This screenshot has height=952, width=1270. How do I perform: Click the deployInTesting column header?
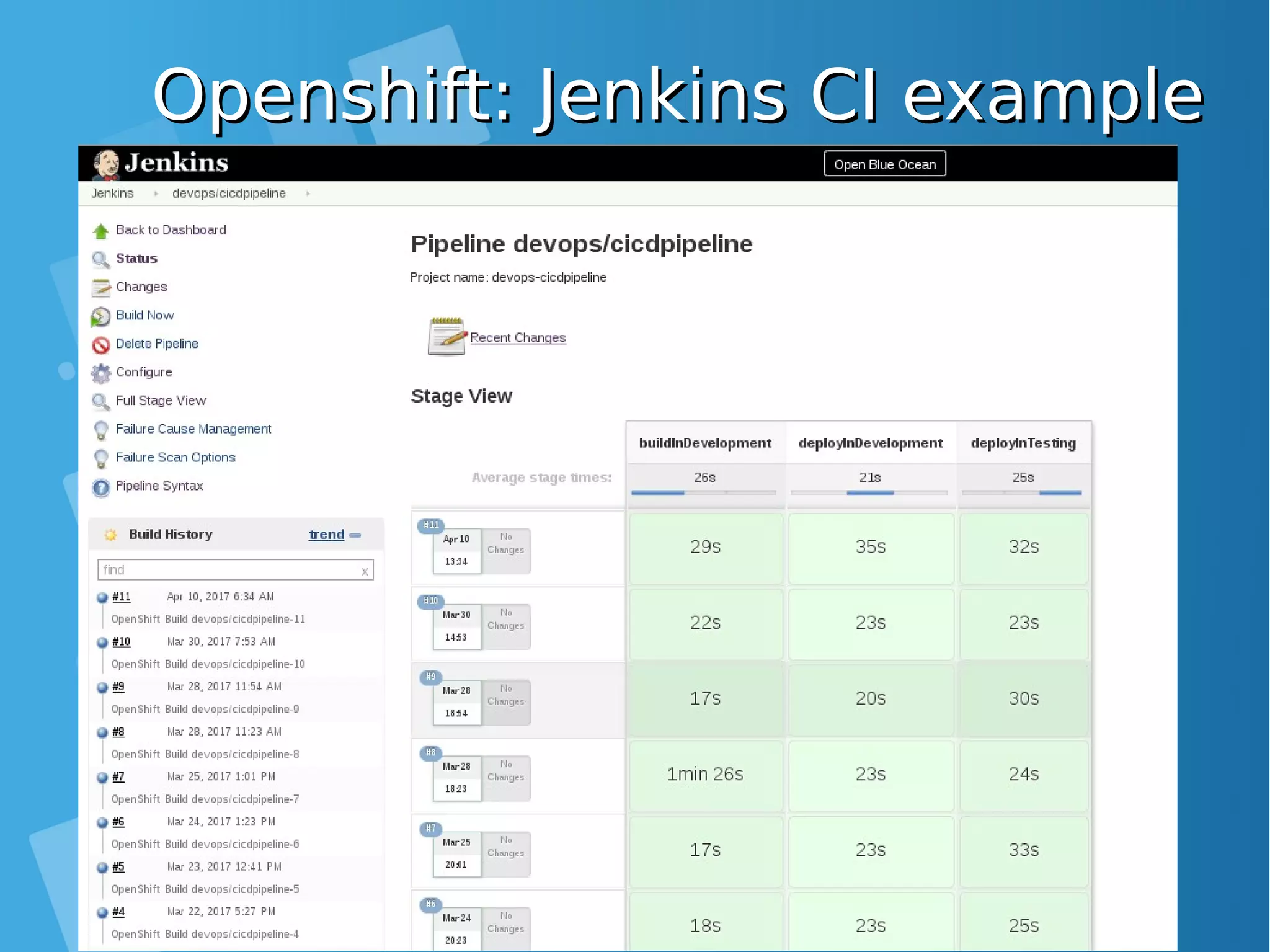[x=1023, y=443]
